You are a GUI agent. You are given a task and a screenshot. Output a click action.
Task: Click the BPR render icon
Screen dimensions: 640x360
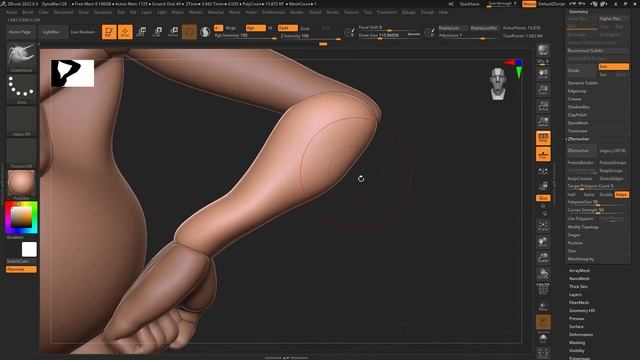(543, 51)
